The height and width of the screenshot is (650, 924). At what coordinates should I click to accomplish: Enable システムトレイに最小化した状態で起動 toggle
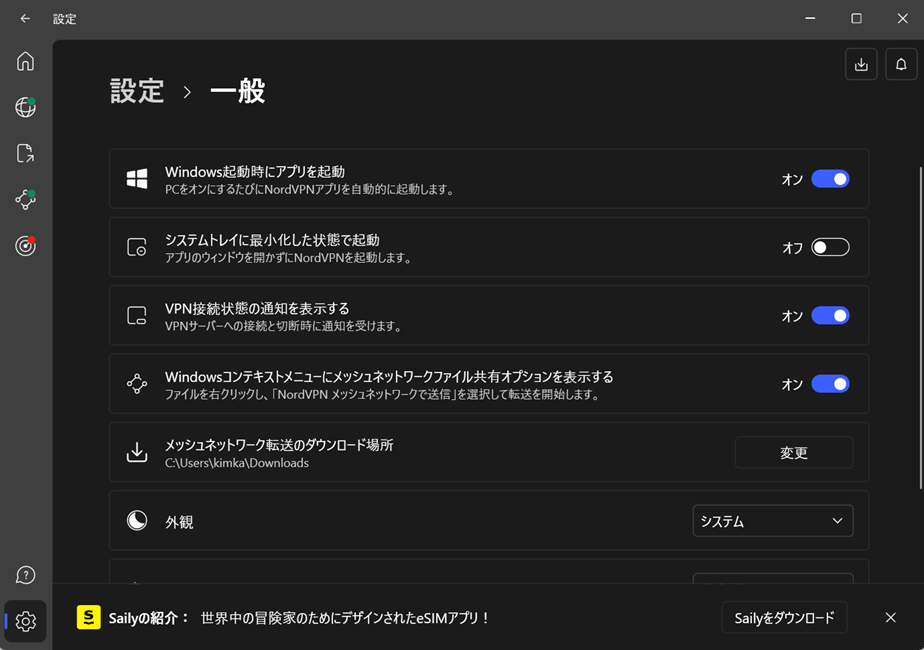[830, 247]
